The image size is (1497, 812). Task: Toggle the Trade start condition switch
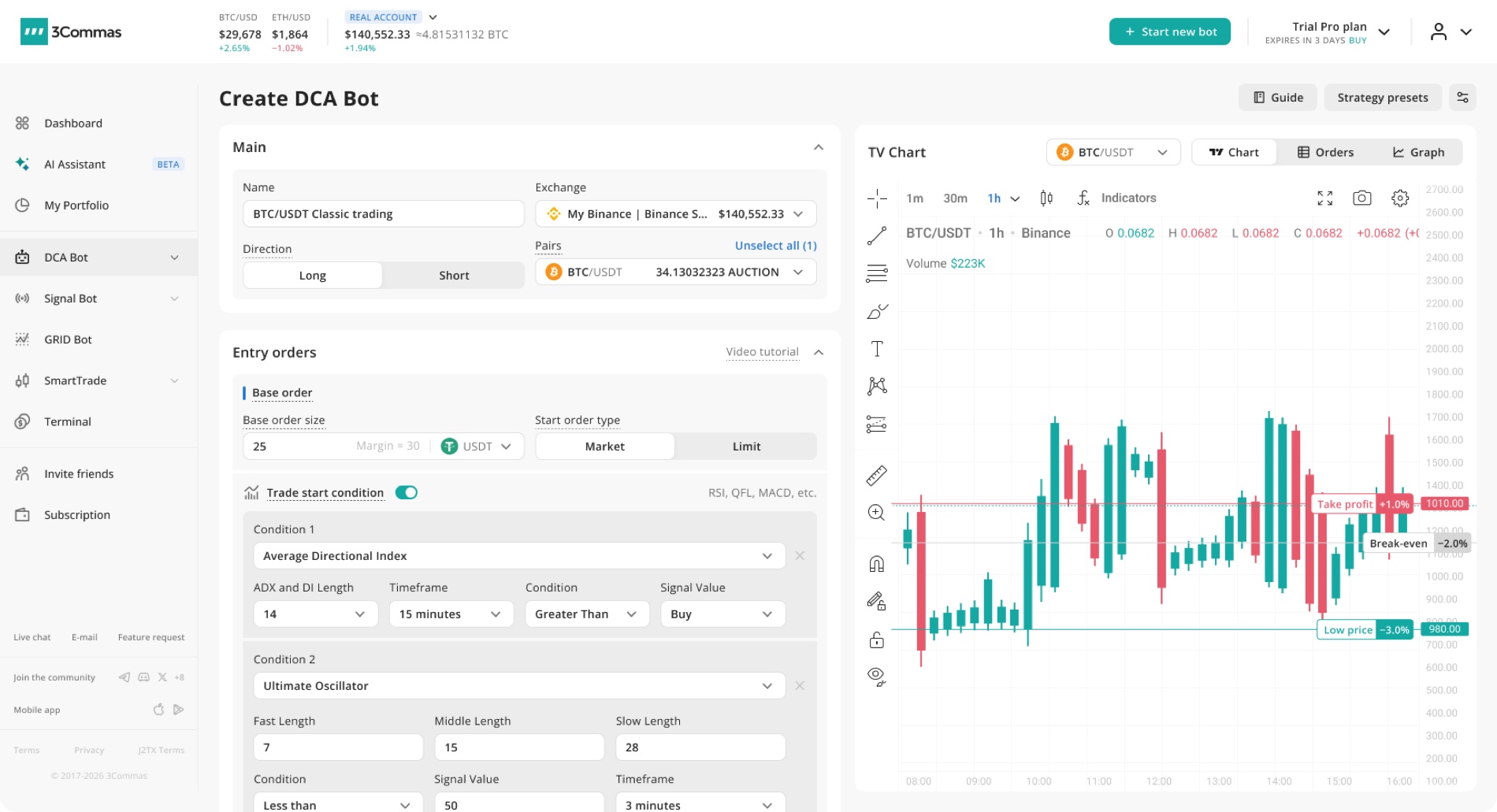point(407,492)
